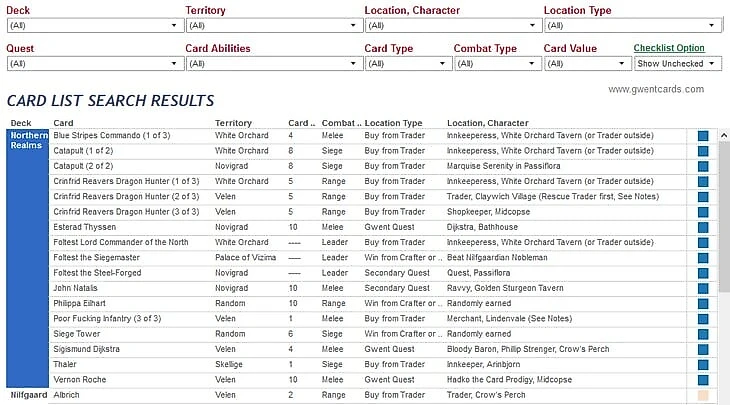Image resolution: width=730 pixels, height=405 pixels.
Task: Click blue square in the Thaler row
Action: (x=703, y=364)
